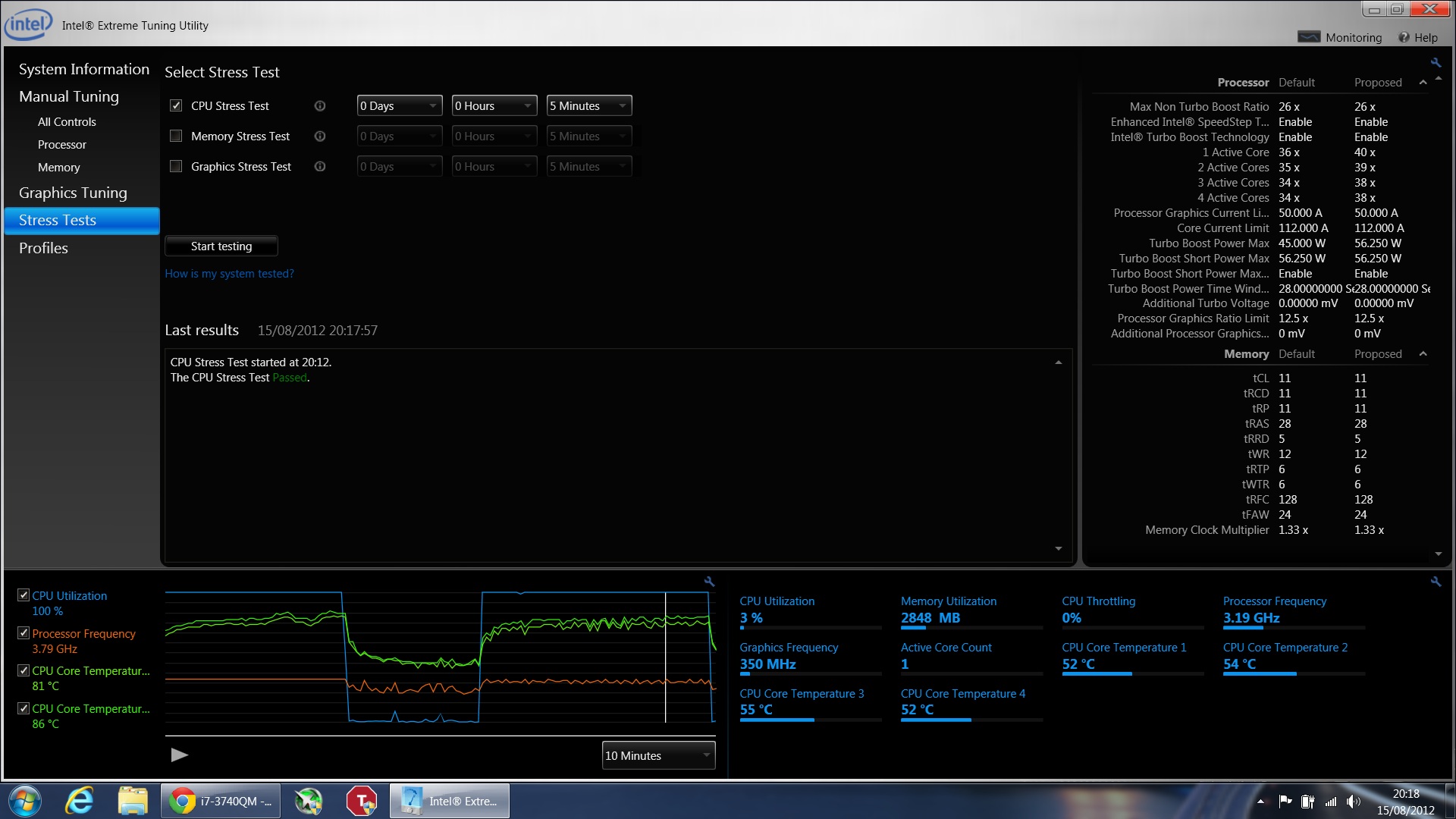Open graph settings wrench icon above chart

point(709,582)
